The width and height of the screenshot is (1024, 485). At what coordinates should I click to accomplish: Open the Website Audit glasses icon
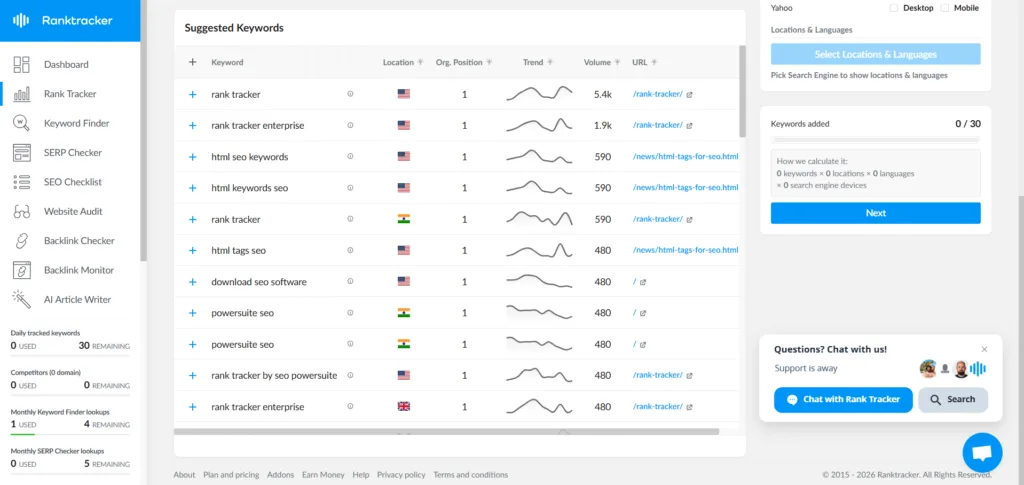tap(22, 211)
